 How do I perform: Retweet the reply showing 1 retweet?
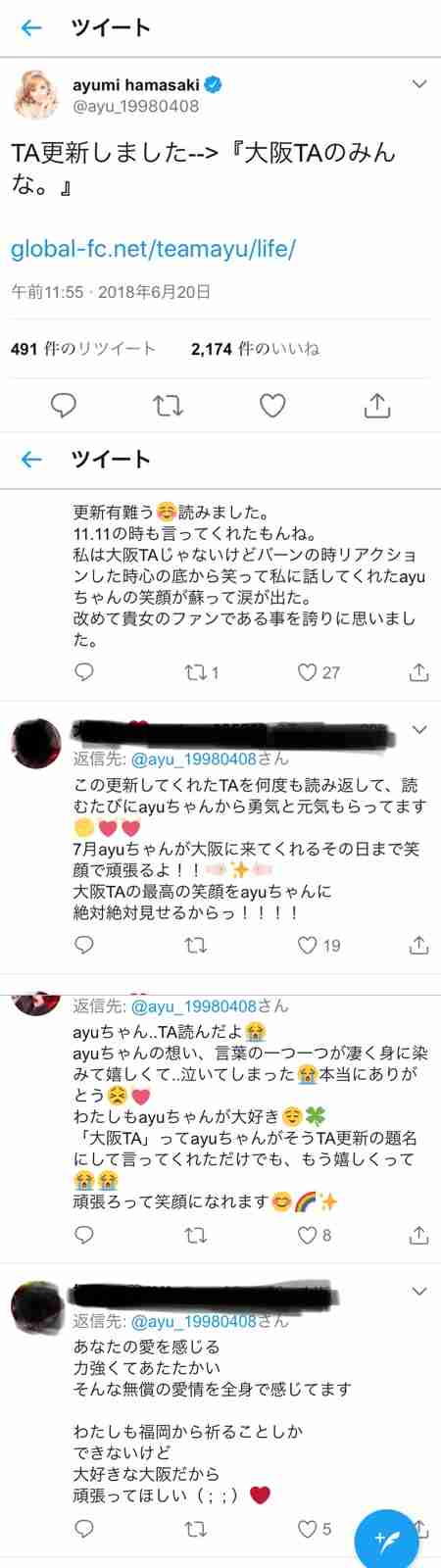(x=201, y=672)
